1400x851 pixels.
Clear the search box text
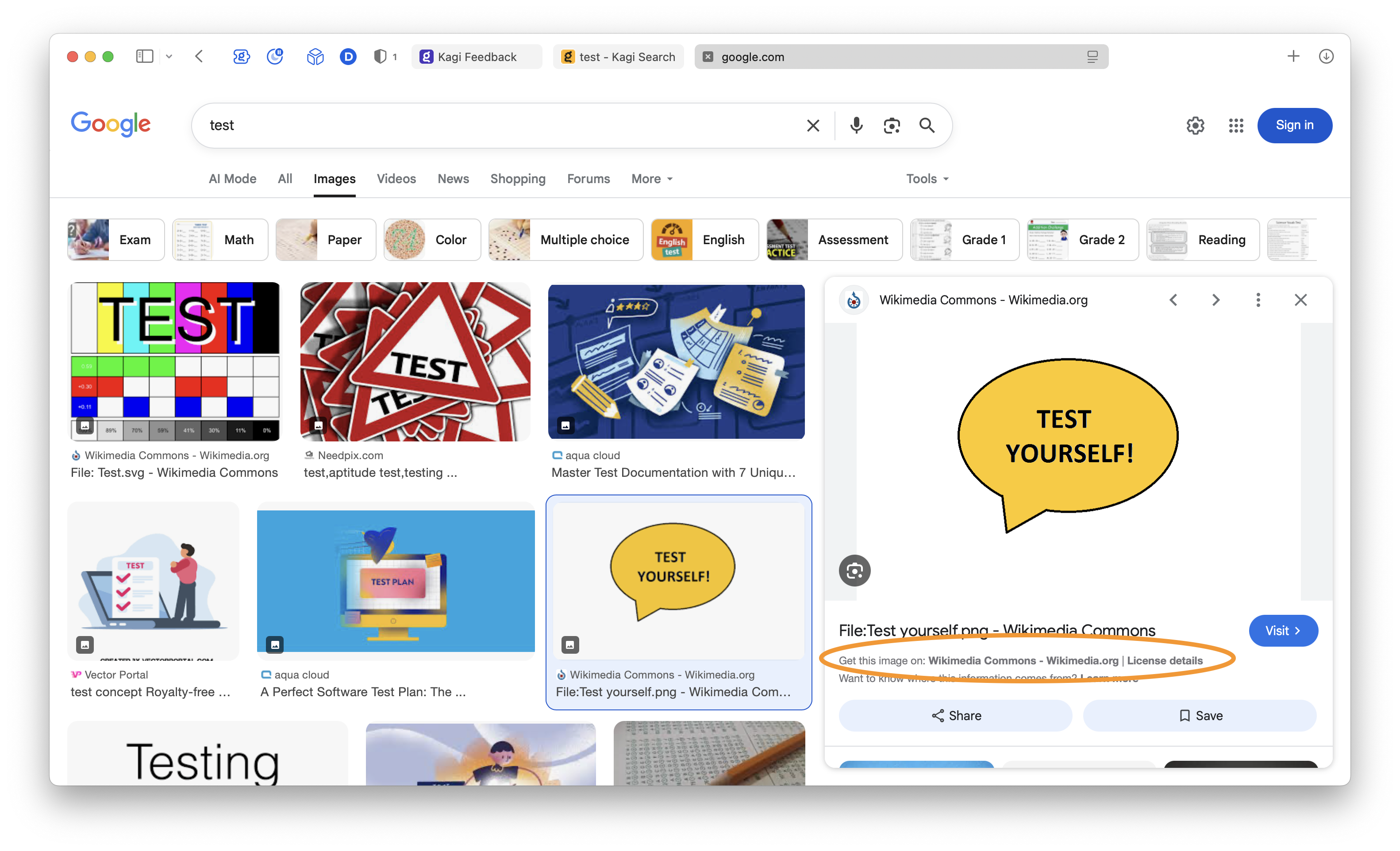[813, 125]
